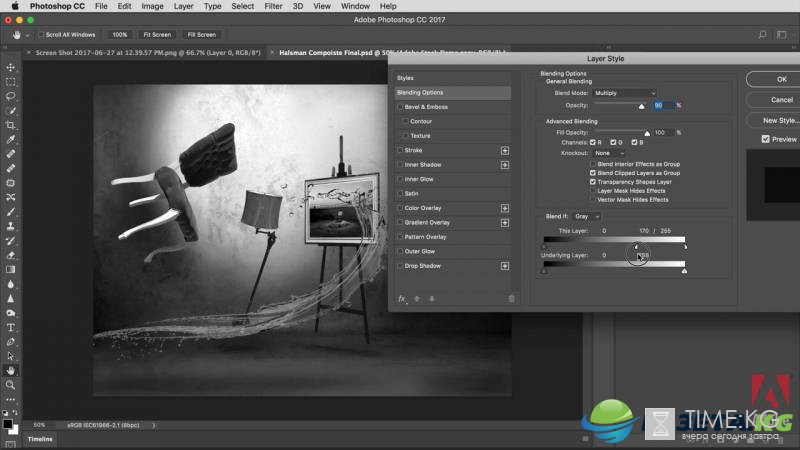
Task: Open status bar info arrow
Action: pos(153,425)
